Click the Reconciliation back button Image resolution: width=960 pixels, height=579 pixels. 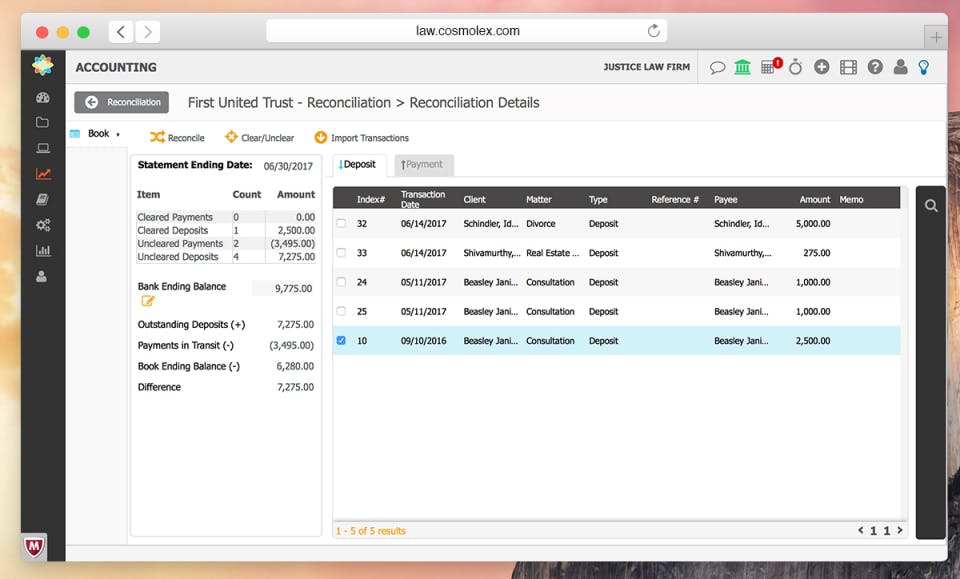(121, 102)
